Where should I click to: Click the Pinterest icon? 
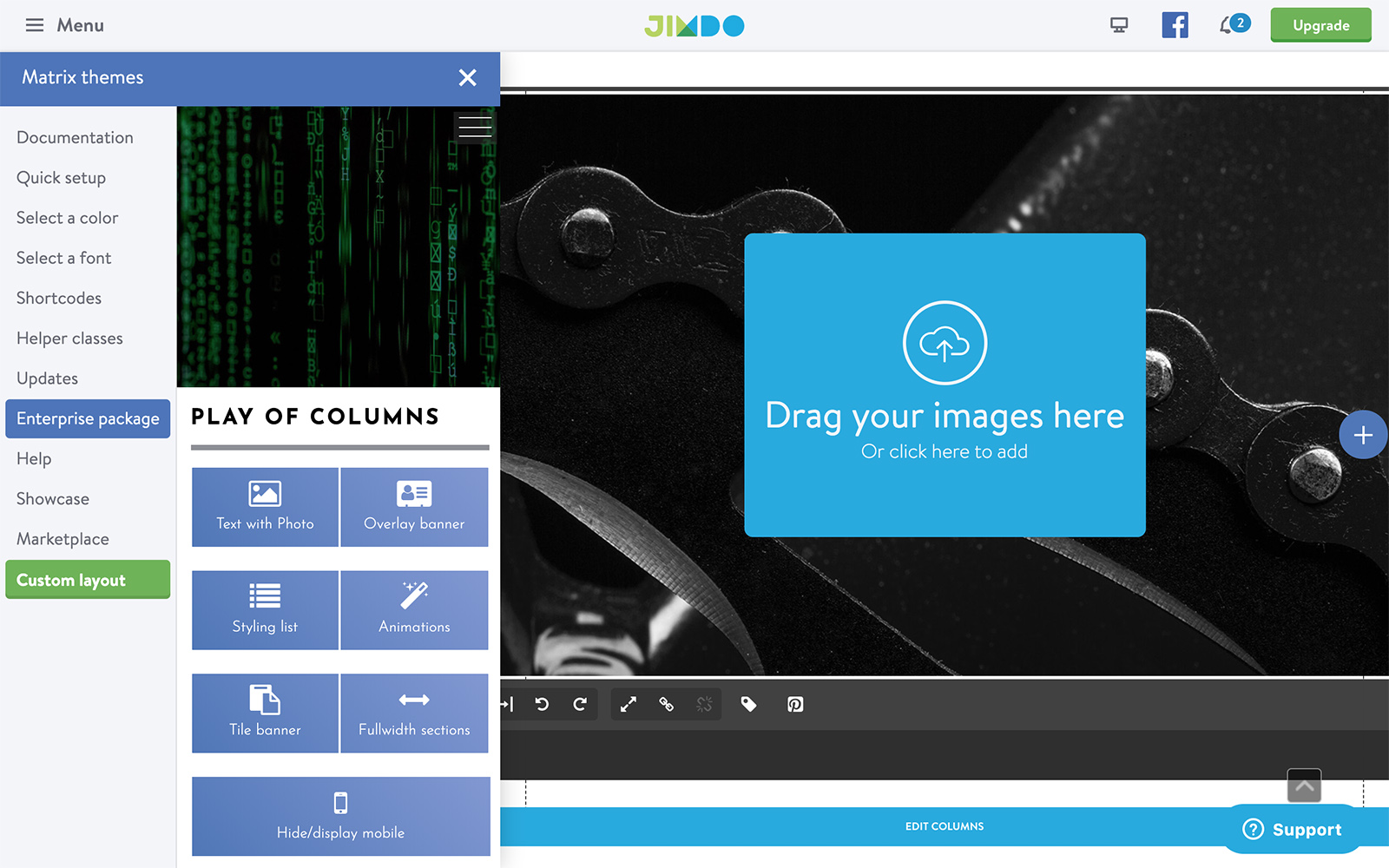[794, 704]
